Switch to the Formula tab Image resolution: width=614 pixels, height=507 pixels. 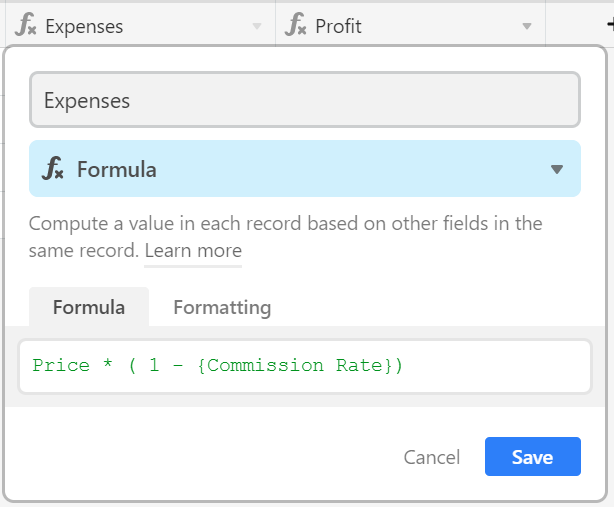(x=89, y=307)
